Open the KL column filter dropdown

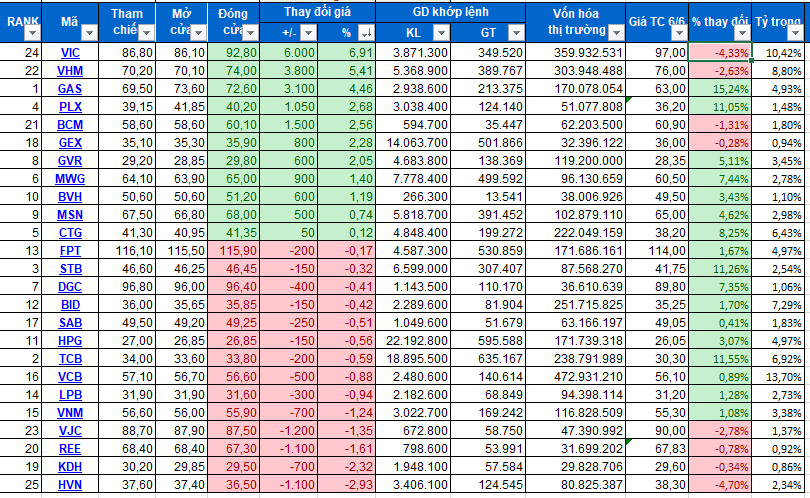[x=441, y=33]
